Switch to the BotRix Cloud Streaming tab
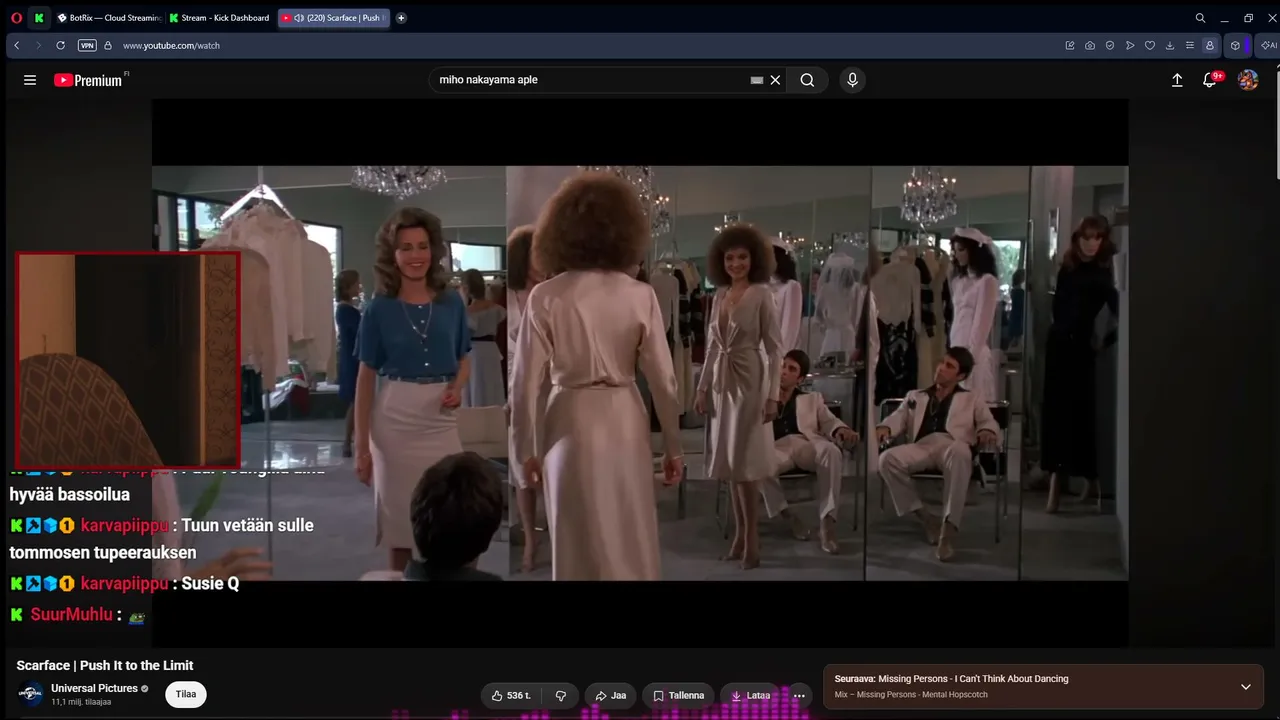 109,18
